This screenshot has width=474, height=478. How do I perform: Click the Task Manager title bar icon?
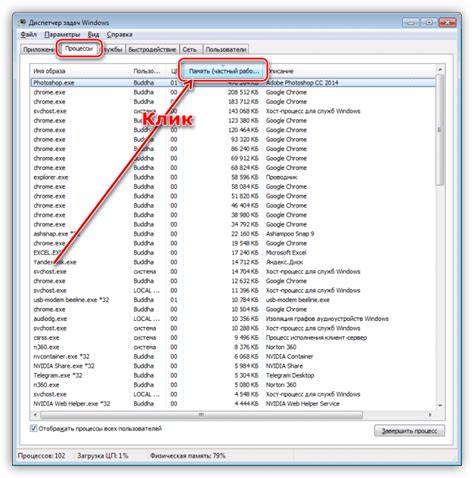22,22
